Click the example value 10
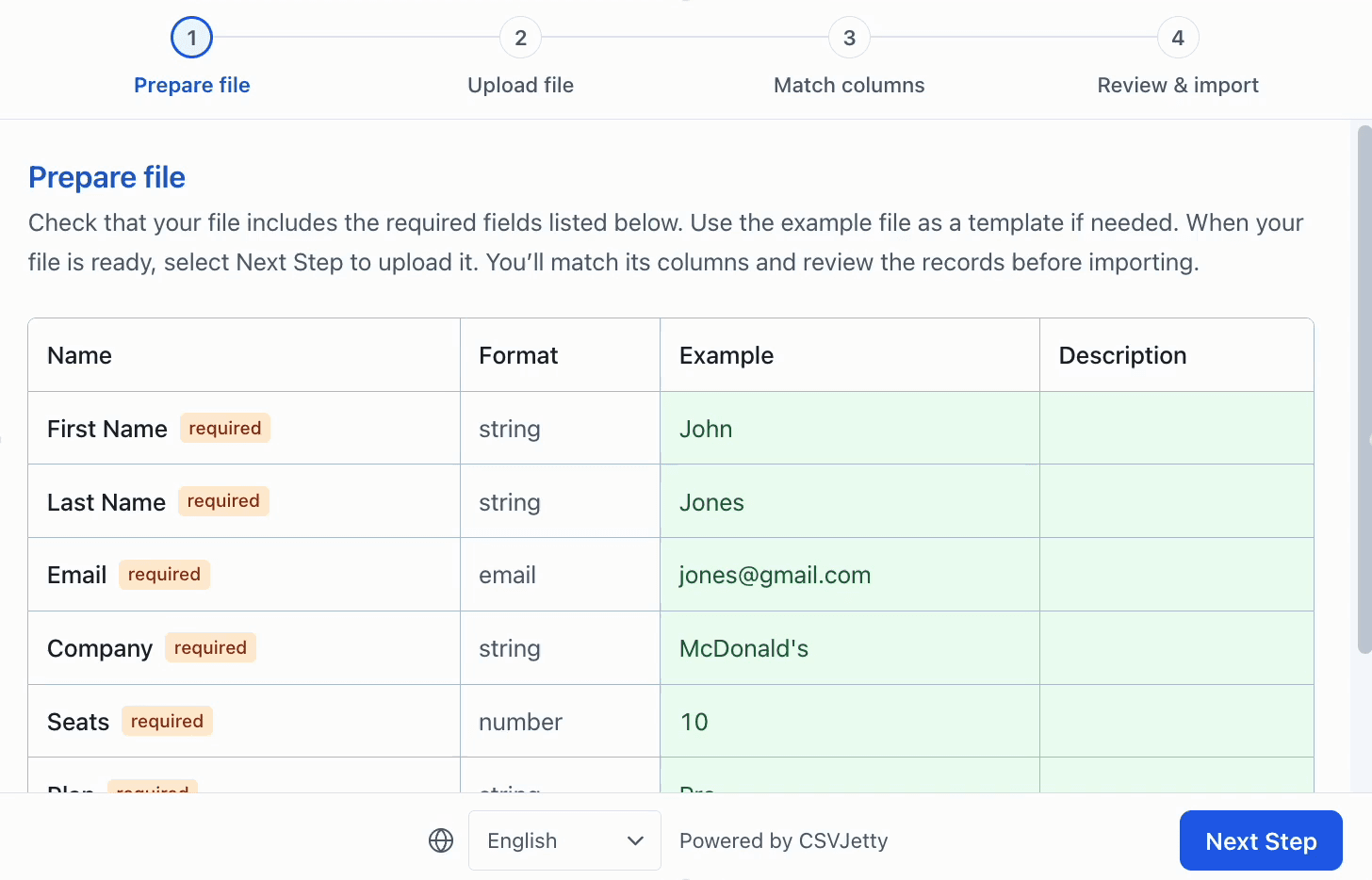Screen dimensions: 1372x880 694,722
